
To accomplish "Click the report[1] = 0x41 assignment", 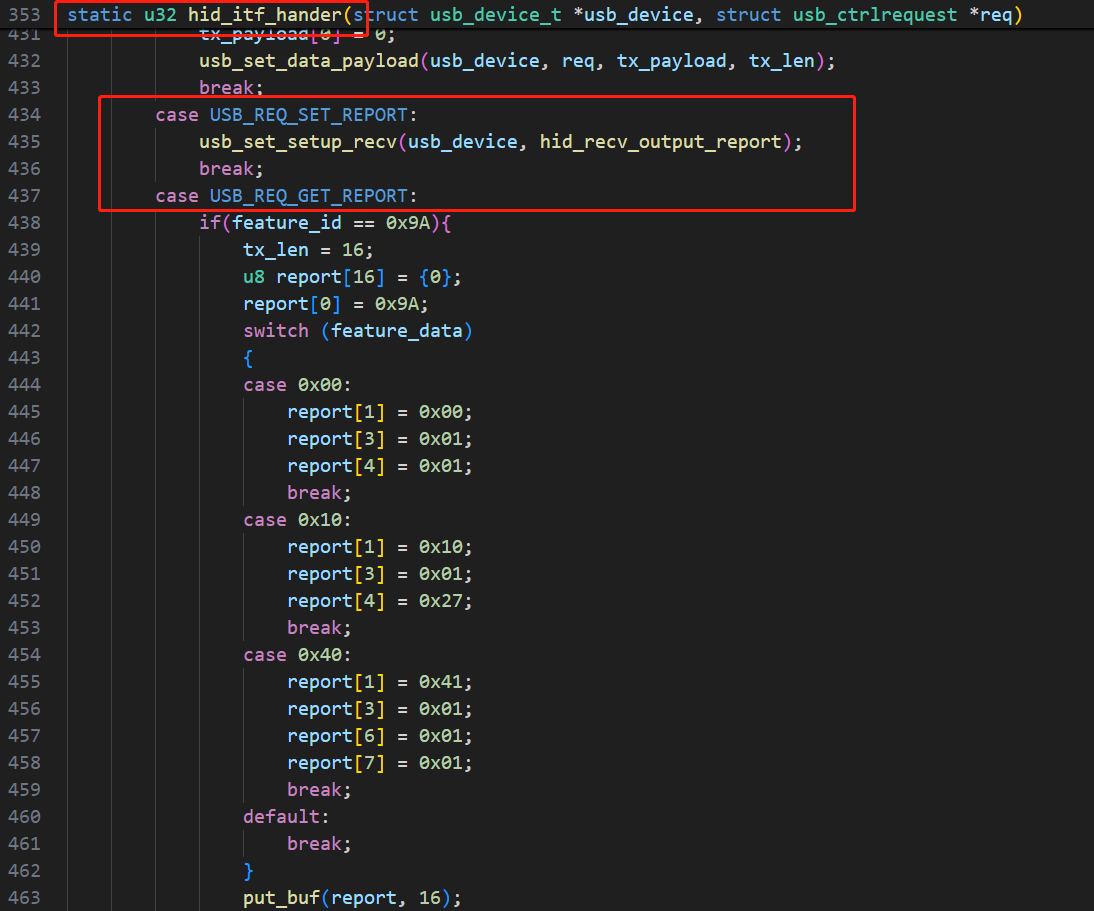I will click(x=380, y=682).
